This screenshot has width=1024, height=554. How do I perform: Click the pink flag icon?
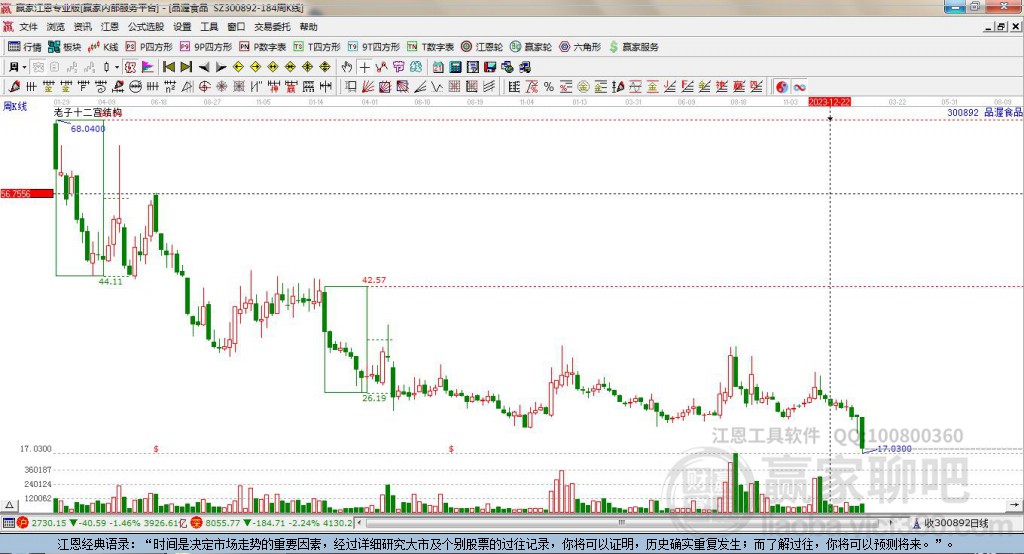[x=148, y=67]
